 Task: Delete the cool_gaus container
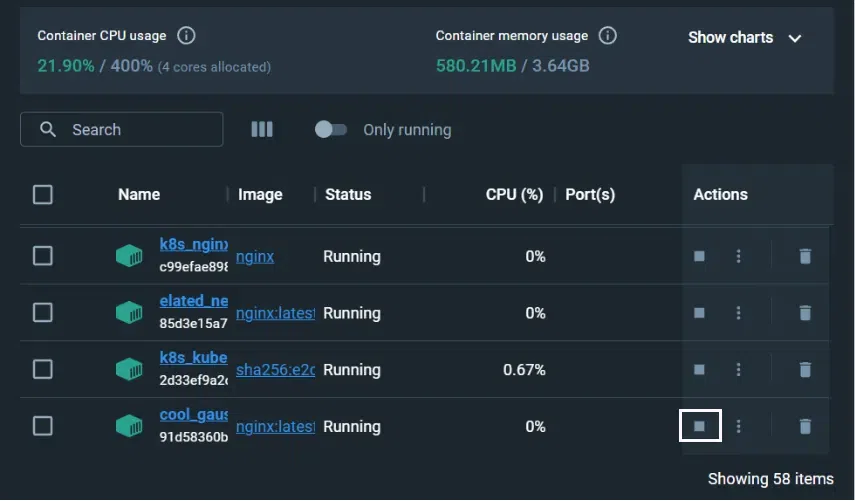pos(805,426)
